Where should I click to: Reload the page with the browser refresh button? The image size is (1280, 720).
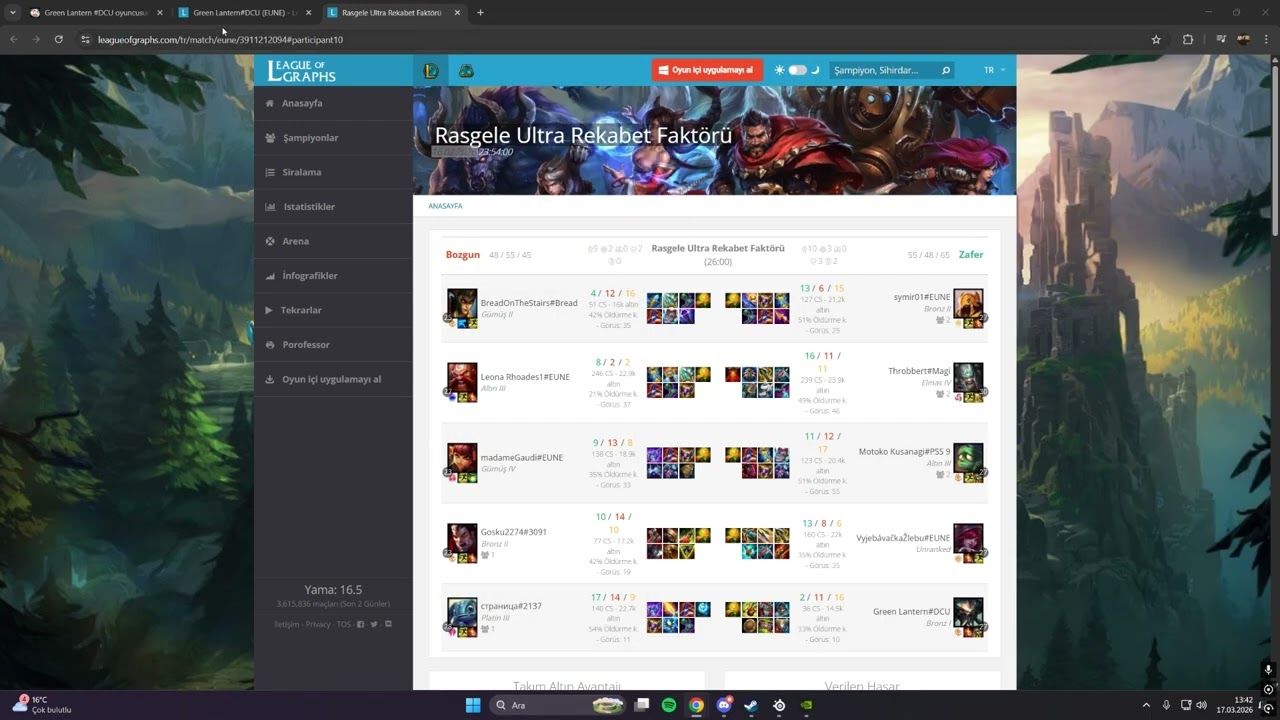[x=59, y=40]
